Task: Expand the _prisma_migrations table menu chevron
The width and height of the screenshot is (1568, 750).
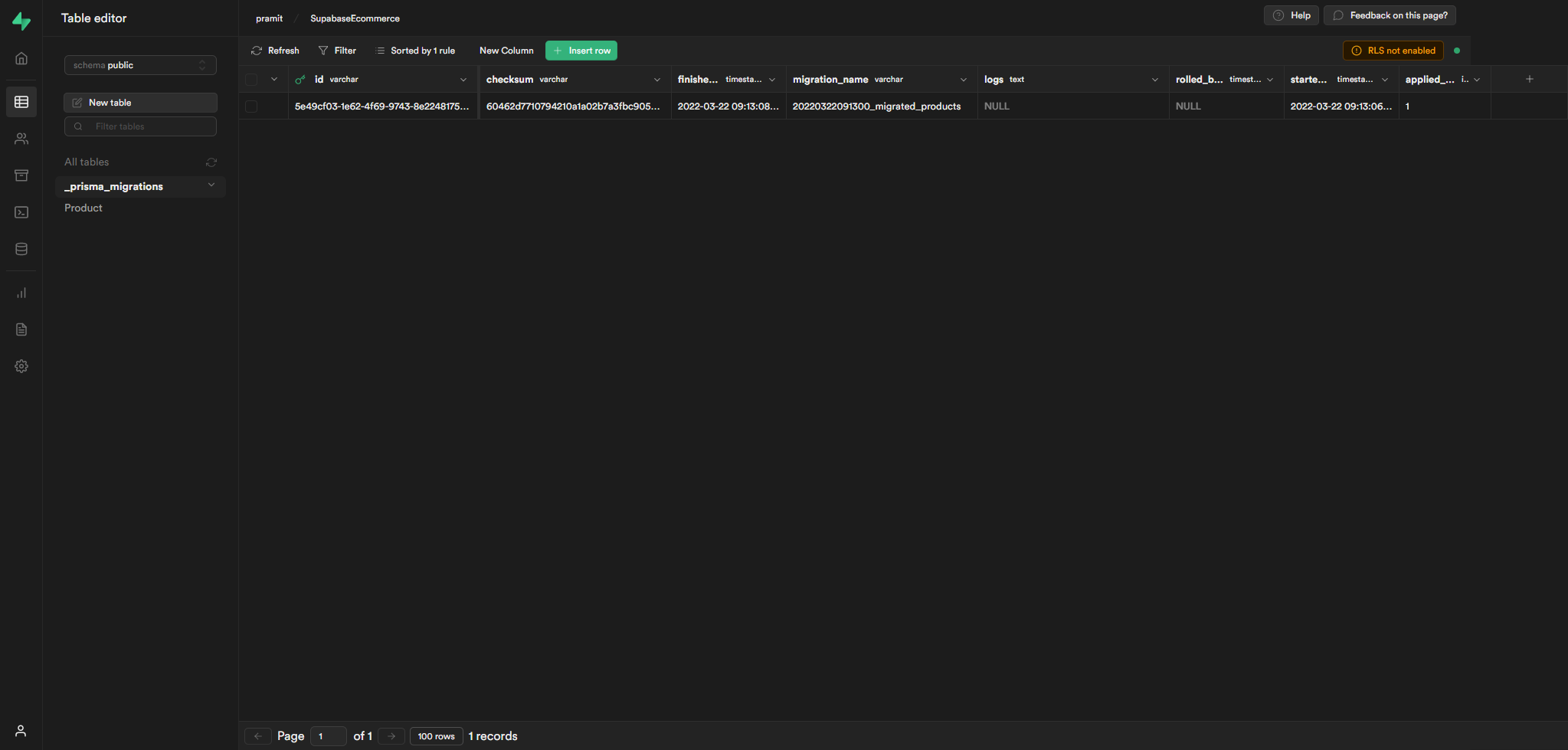Action: coord(211,185)
